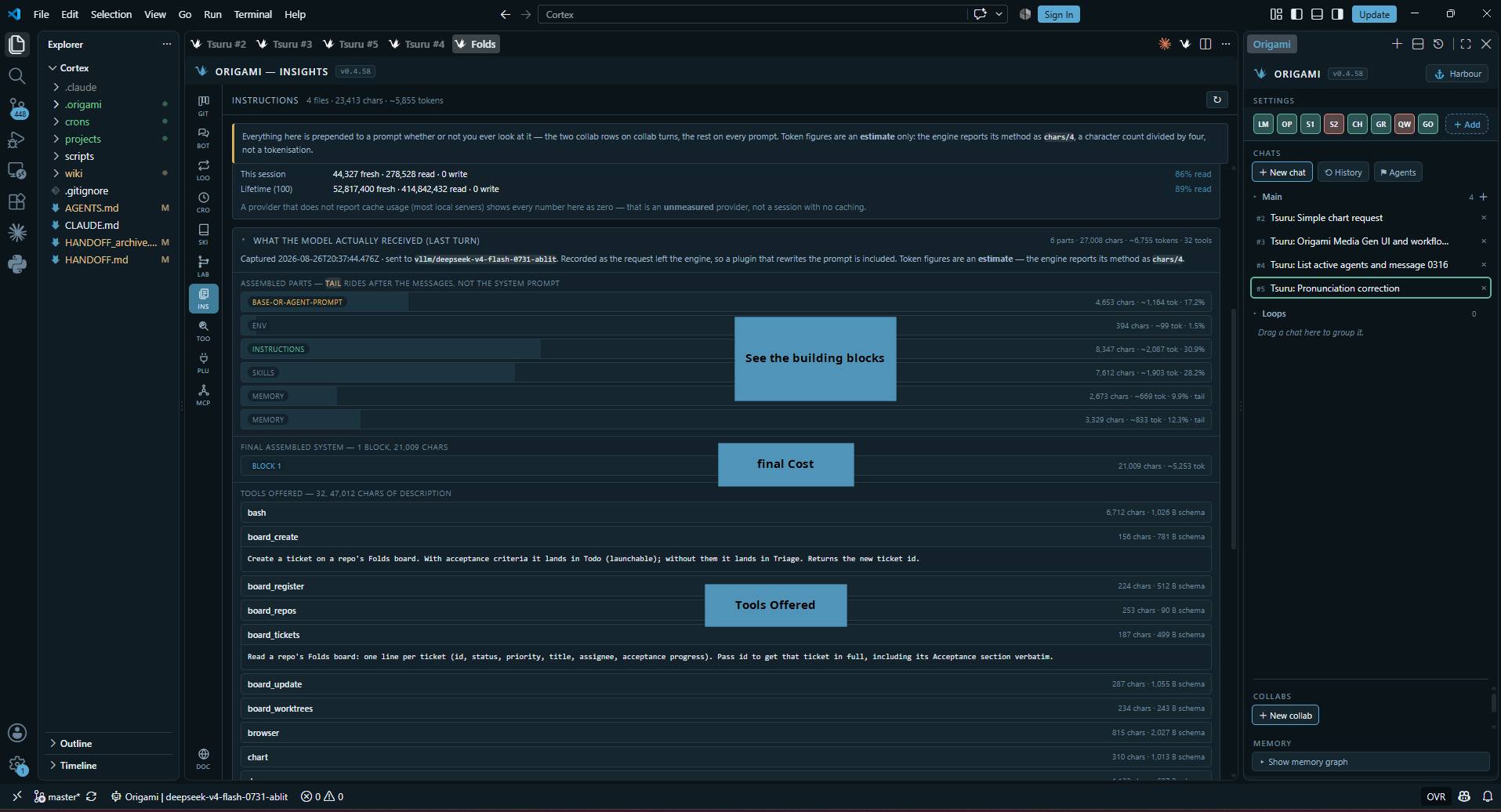Open the Python activity bar icon

click(16, 264)
